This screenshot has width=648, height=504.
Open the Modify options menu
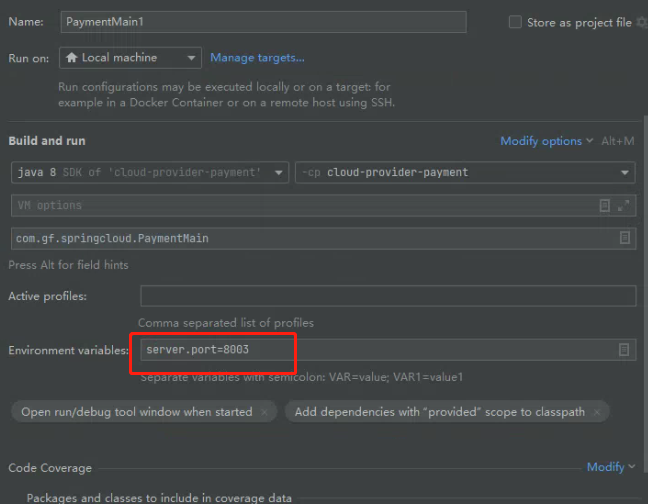(x=546, y=141)
